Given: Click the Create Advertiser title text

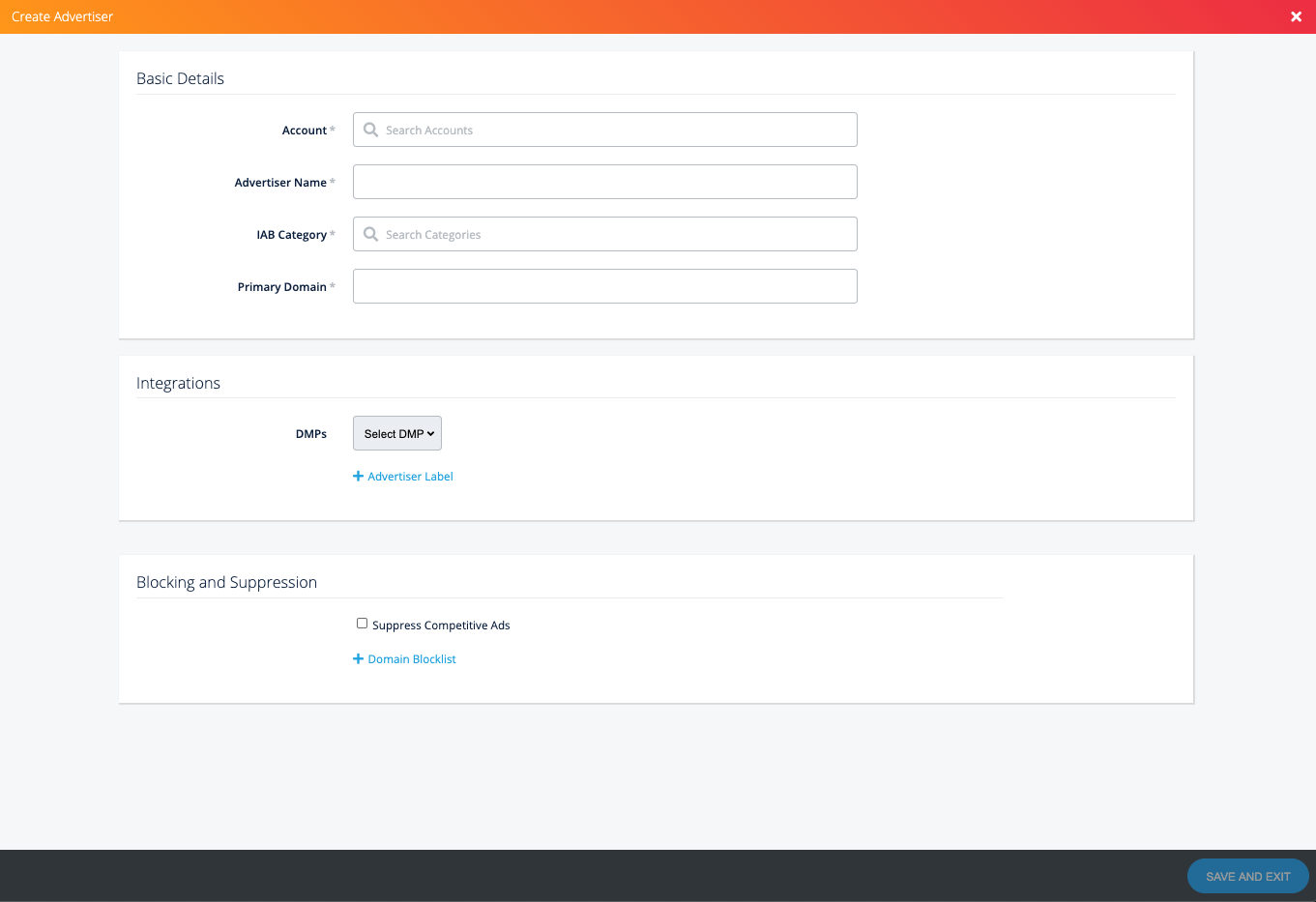Looking at the screenshot, I should pos(62,17).
